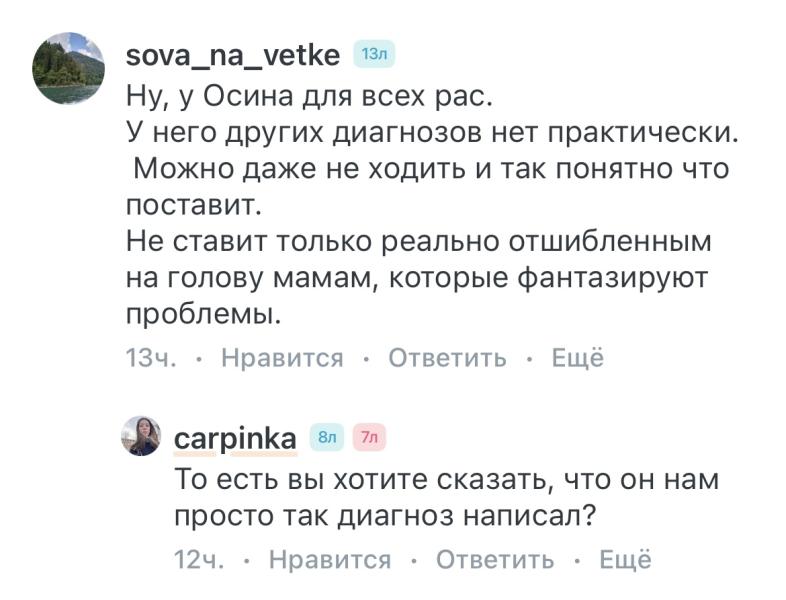The width and height of the screenshot is (786, 600).
Task: Click the pink 7л badge beside carpinka
Action: [x=369, y=438]
